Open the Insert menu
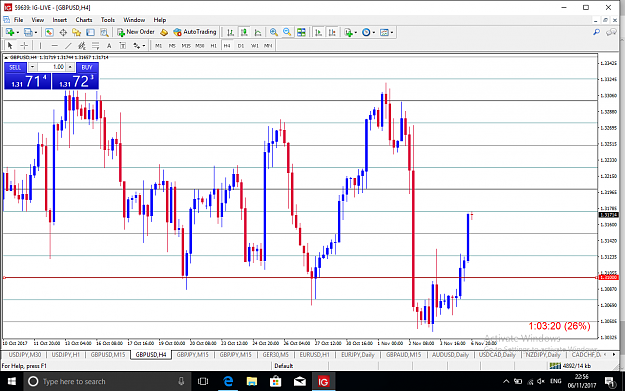 (60, 20)
